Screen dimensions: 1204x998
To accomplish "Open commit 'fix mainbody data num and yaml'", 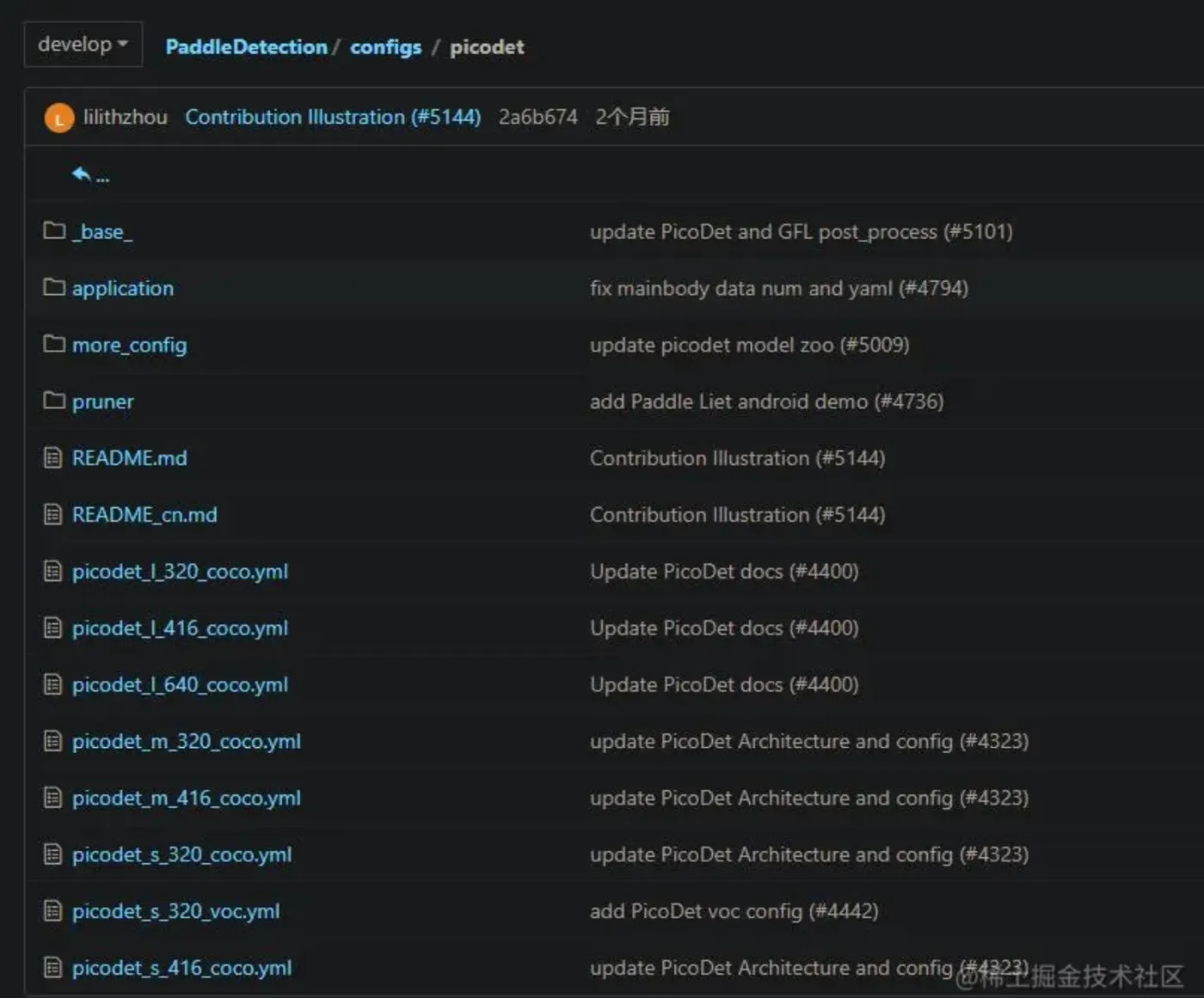I will tap(779, 289).
